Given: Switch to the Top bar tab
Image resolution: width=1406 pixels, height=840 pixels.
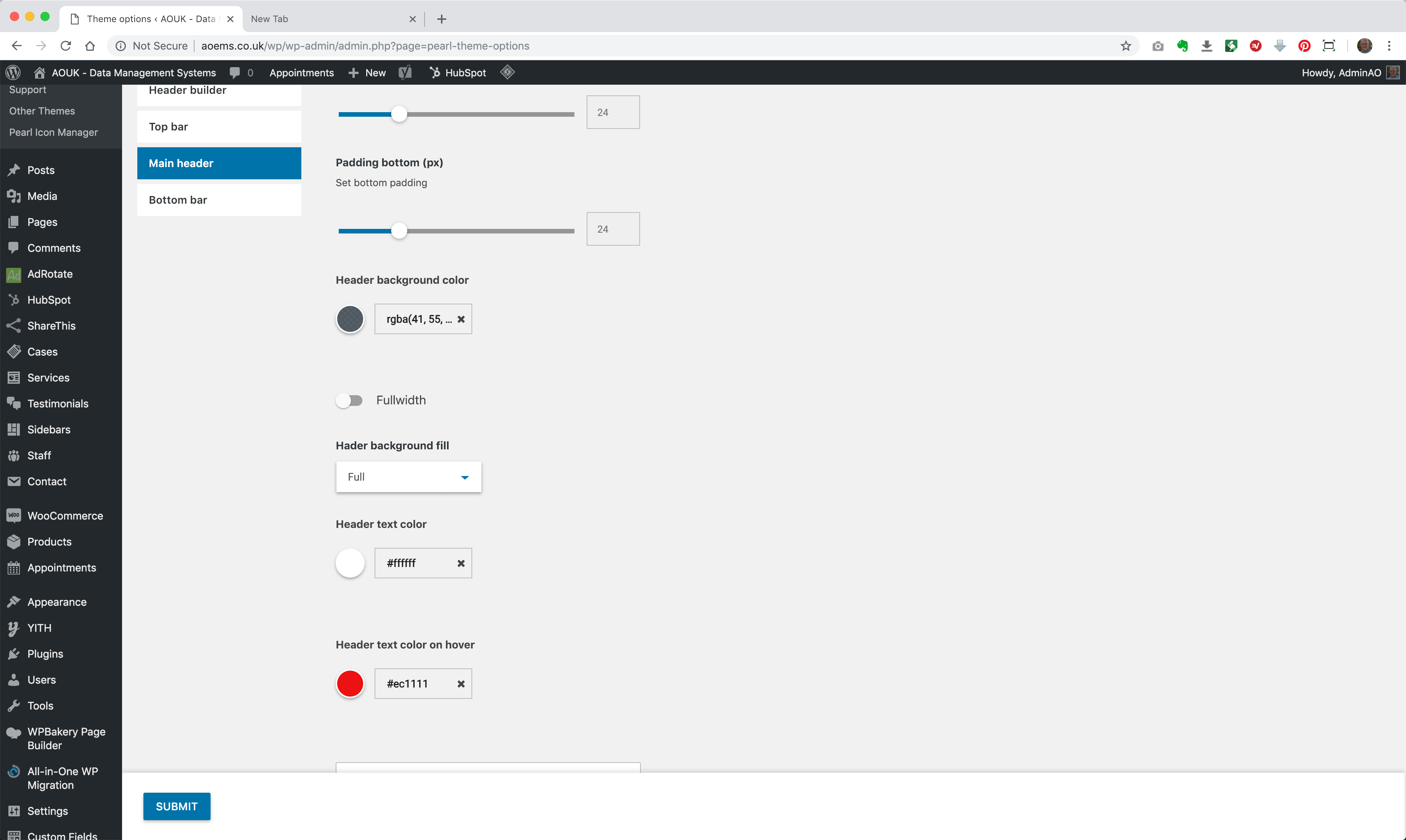Looking at the screenshot, I should (x=219, y=127).
